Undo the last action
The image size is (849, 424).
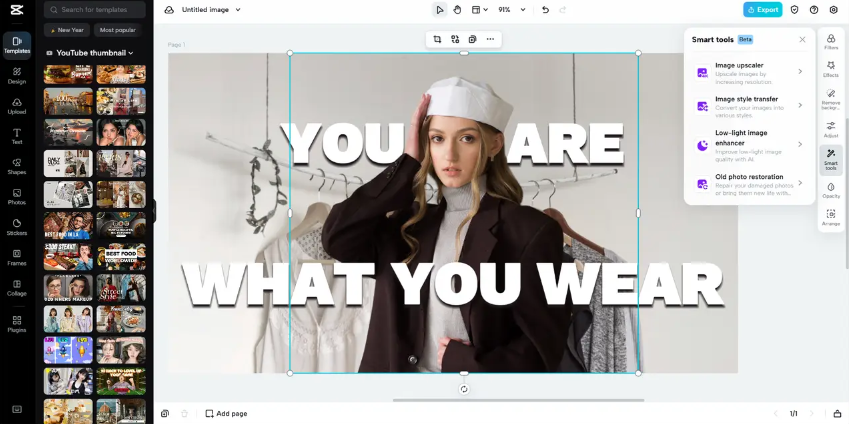point(545,10)
